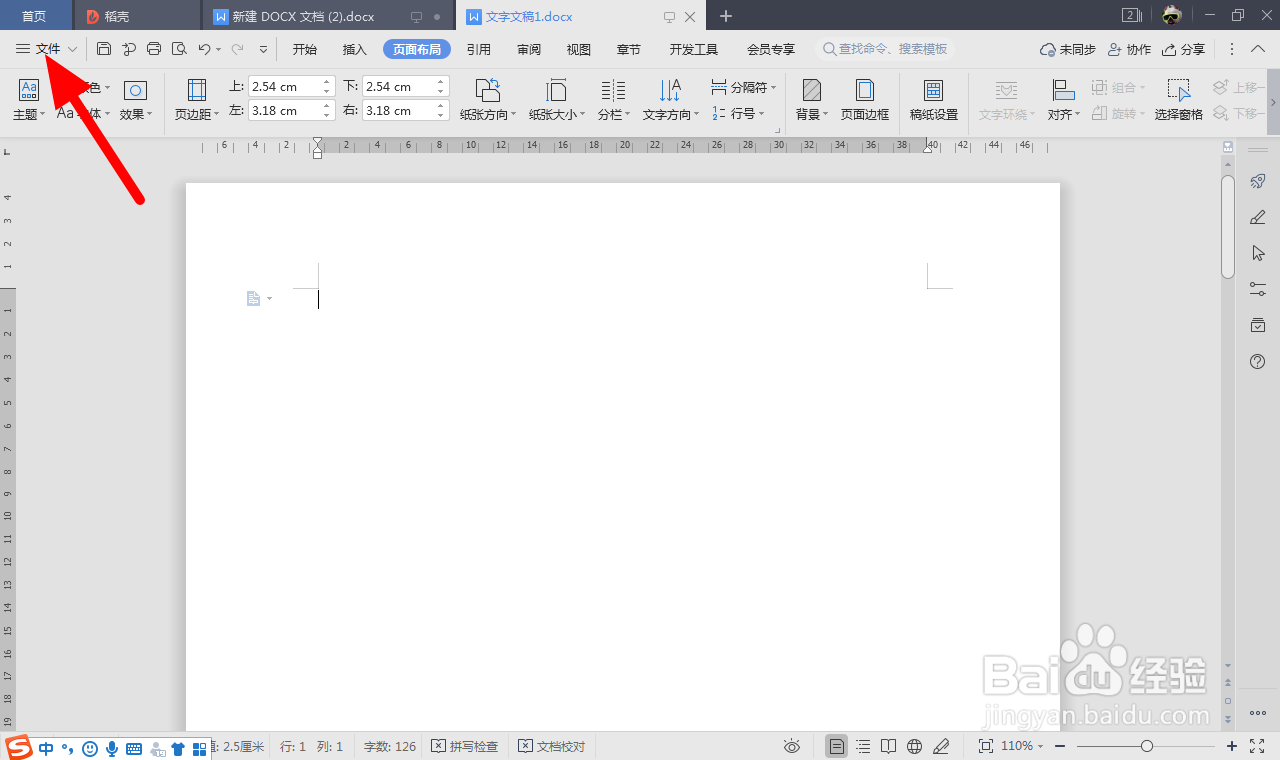The height and width of the screenshot is (760, 1280).
Task: Expand quick access toolbar customize arrow
Action: click(264, 49)
